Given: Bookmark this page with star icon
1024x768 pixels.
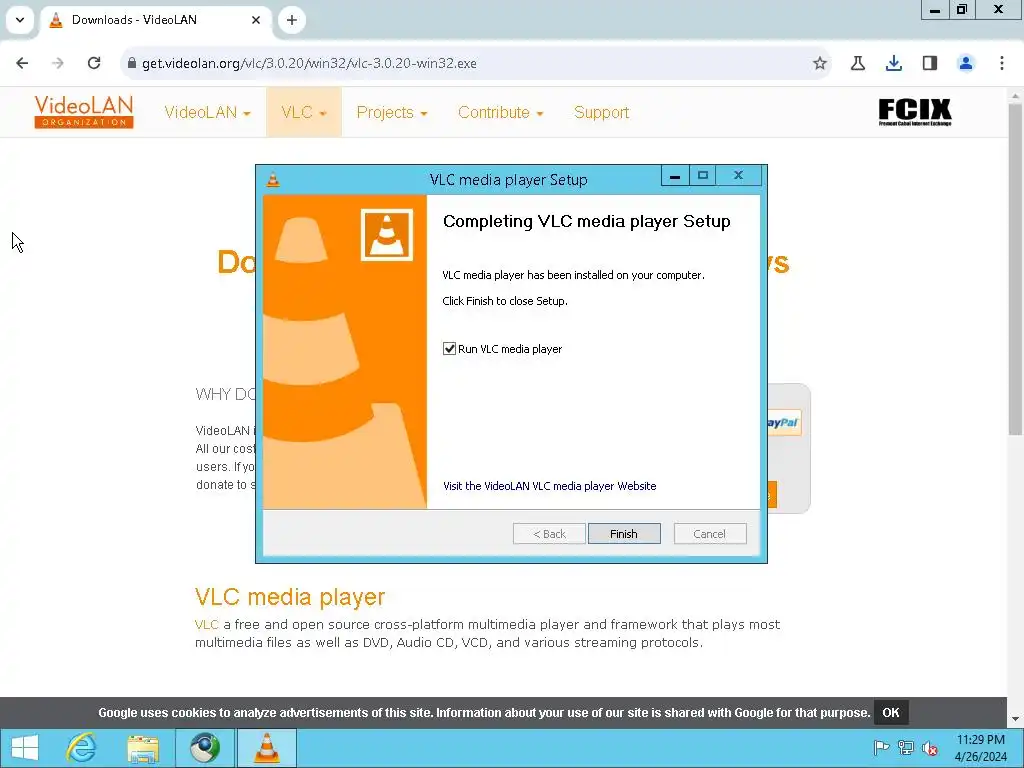Looking at the screenshot, I should tap(820, 63).
